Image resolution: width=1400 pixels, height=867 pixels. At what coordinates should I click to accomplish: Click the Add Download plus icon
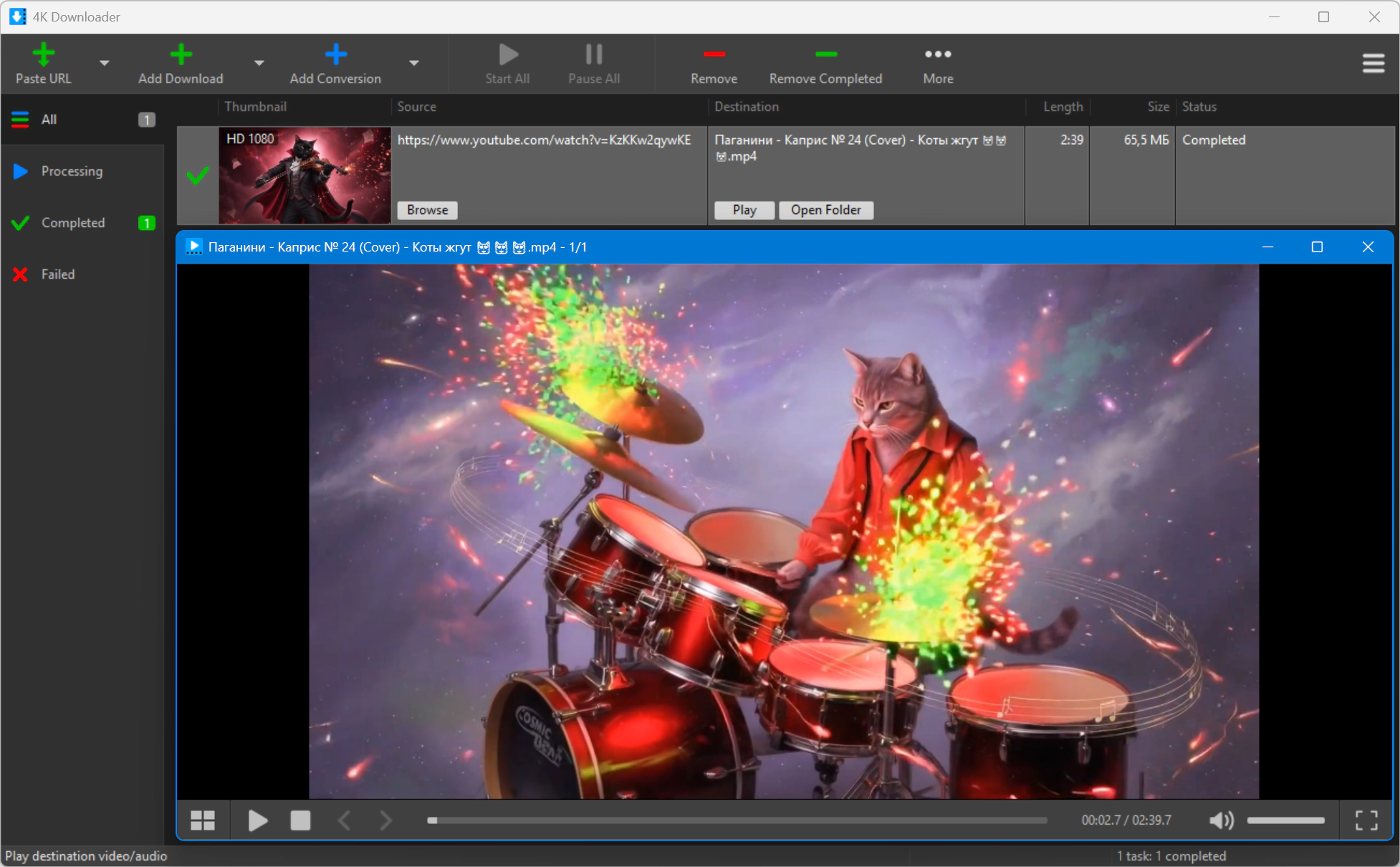tap(181, 54)
